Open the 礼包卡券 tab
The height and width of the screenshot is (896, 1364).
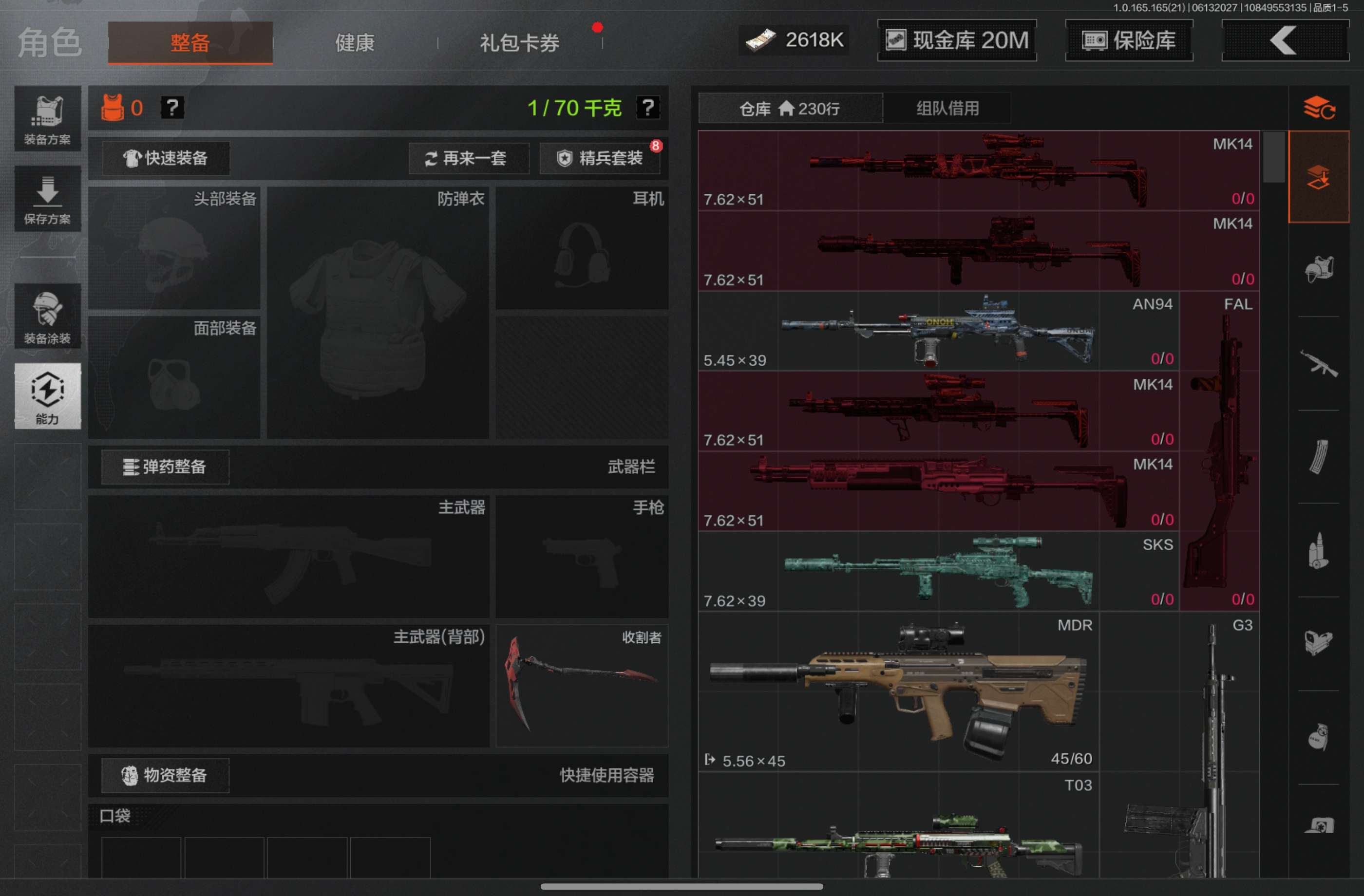pyautogui.click(x=519, y=43)
